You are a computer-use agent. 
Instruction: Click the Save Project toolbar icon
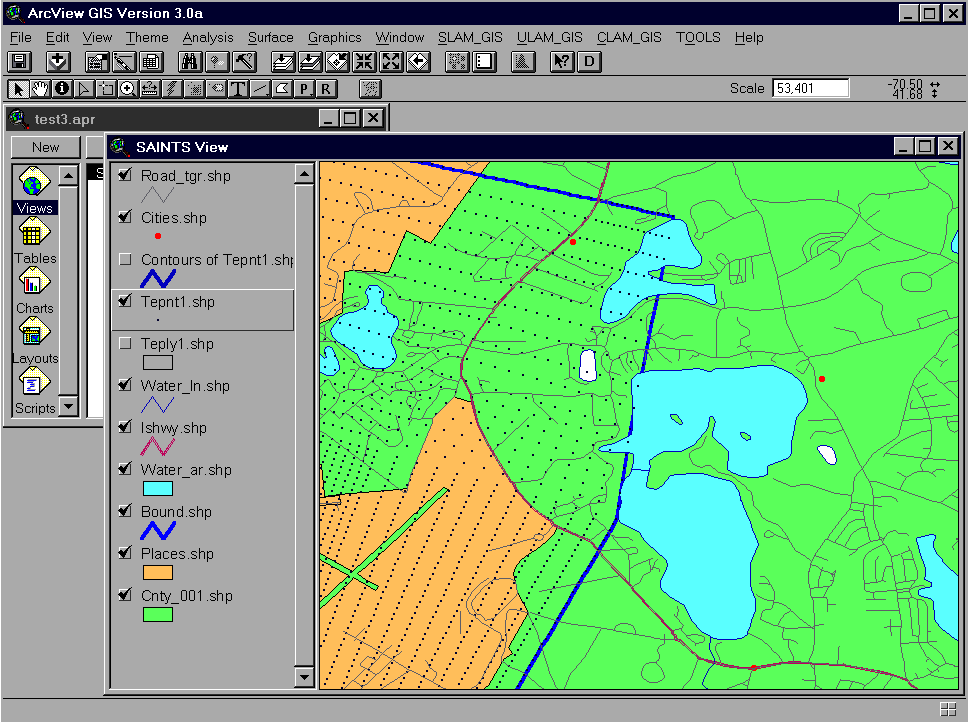click(x=19, y=61)
